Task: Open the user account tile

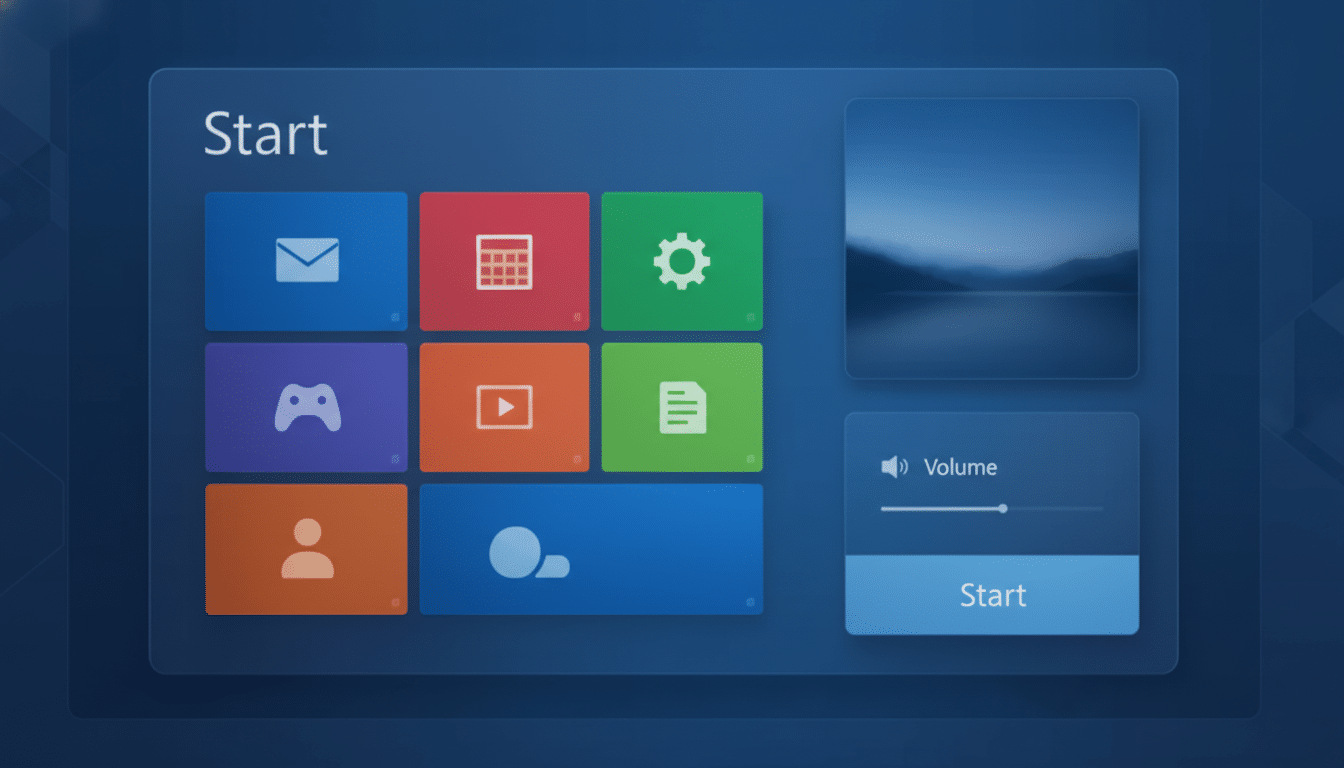Action: point(306,549)
